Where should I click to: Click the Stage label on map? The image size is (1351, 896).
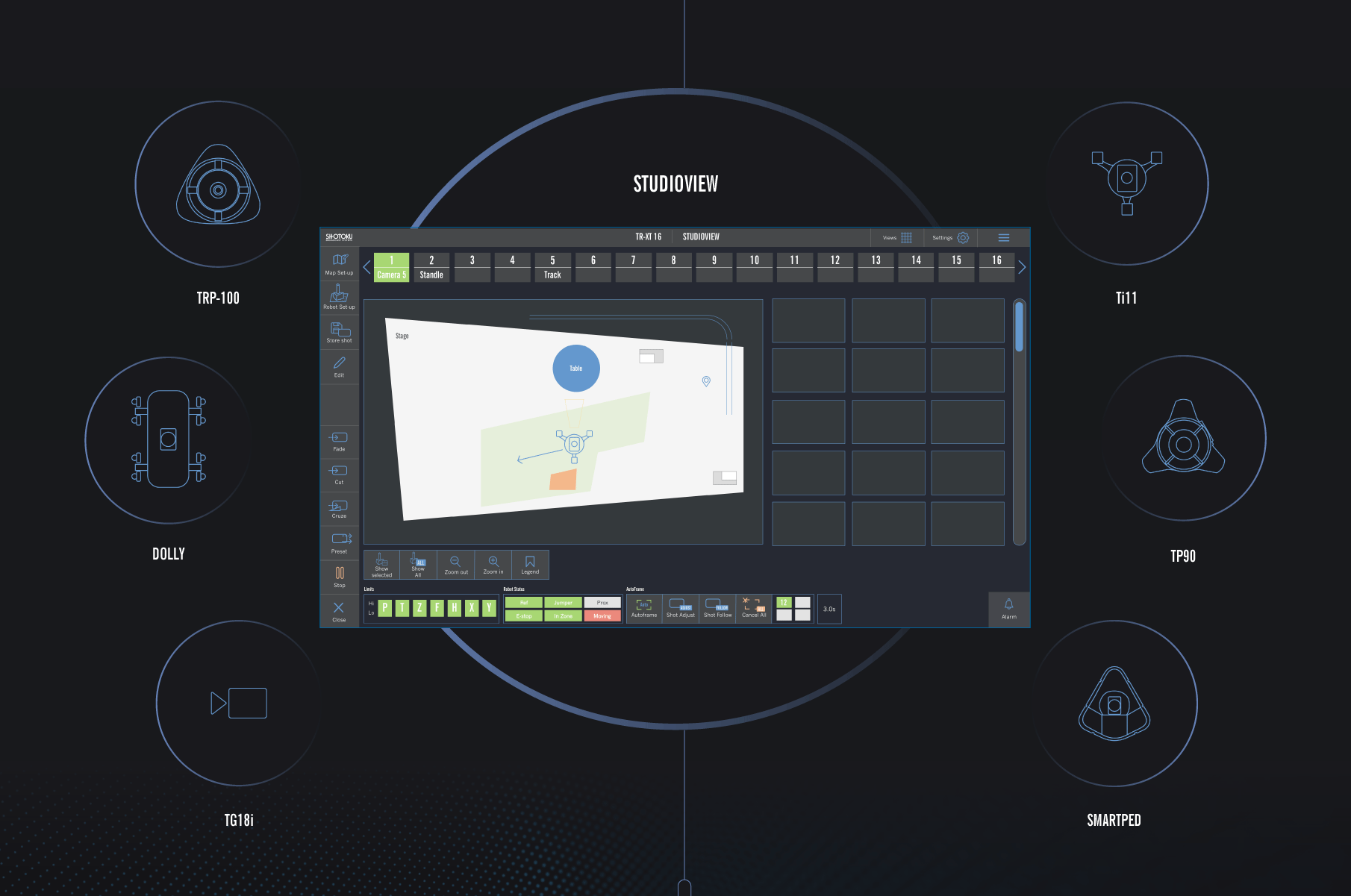click(402, 336)
